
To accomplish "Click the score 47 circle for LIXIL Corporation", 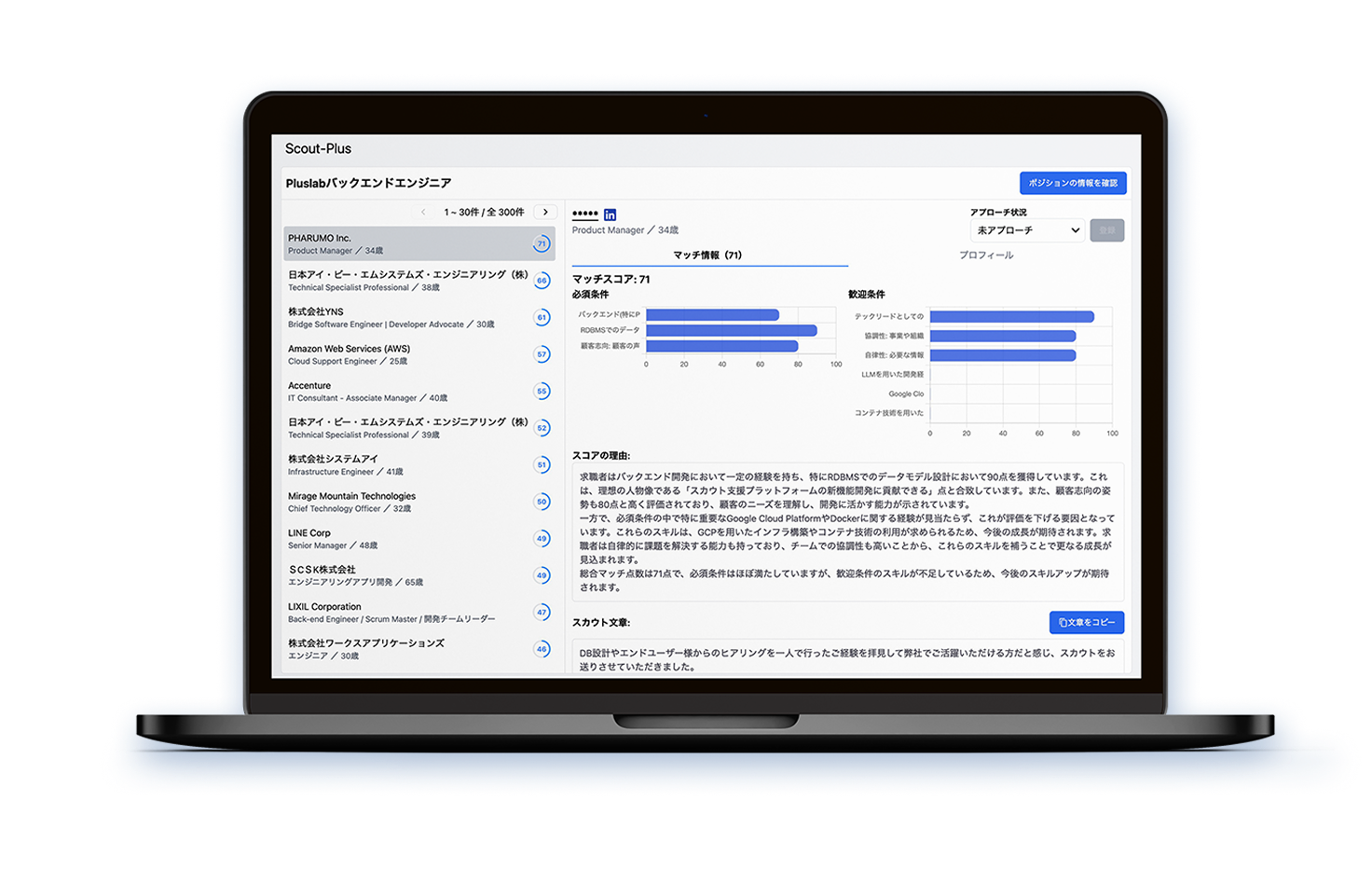I will pos(542,613).
